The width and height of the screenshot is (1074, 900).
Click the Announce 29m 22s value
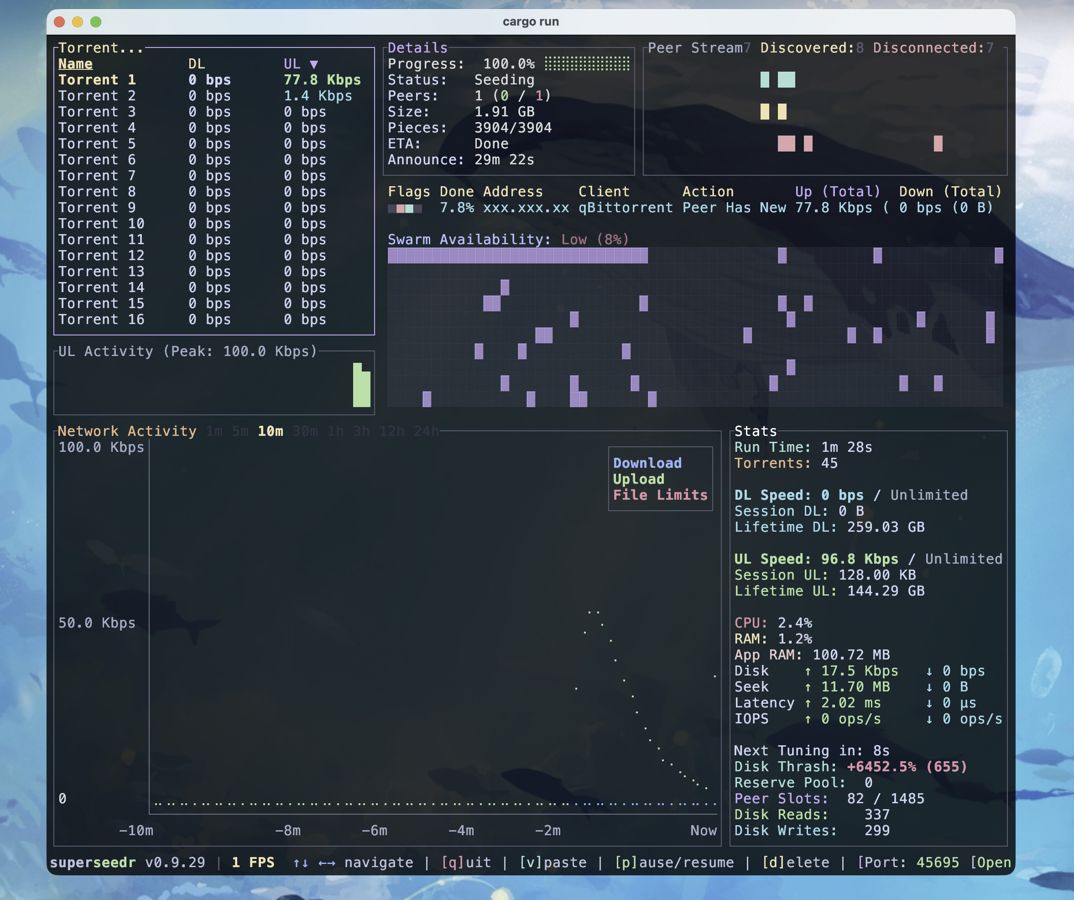(x=504, y=160)
